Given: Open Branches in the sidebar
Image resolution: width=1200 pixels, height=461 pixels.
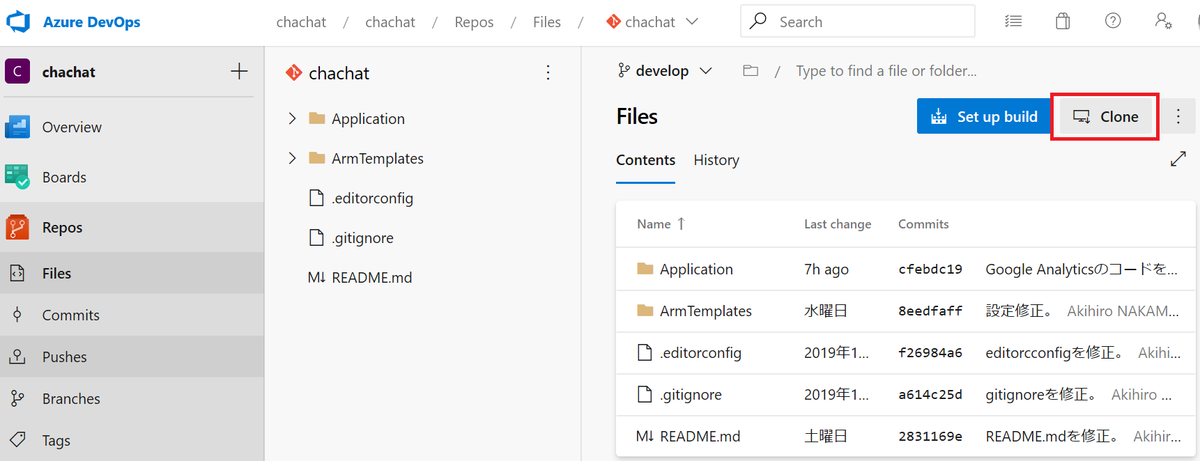Looking at the screenshot, I should click(71, 398).
